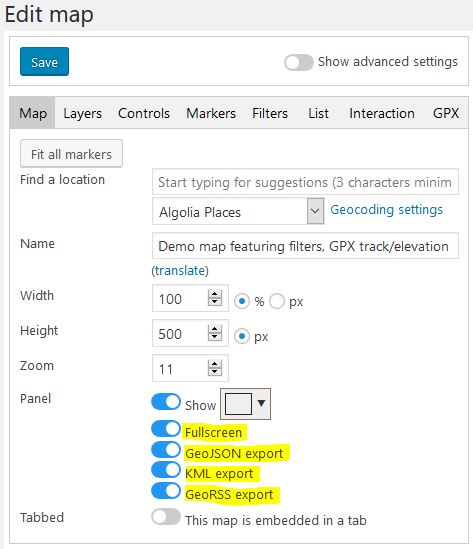Toggle the Panel Show switch

click(x=166, y=402)
